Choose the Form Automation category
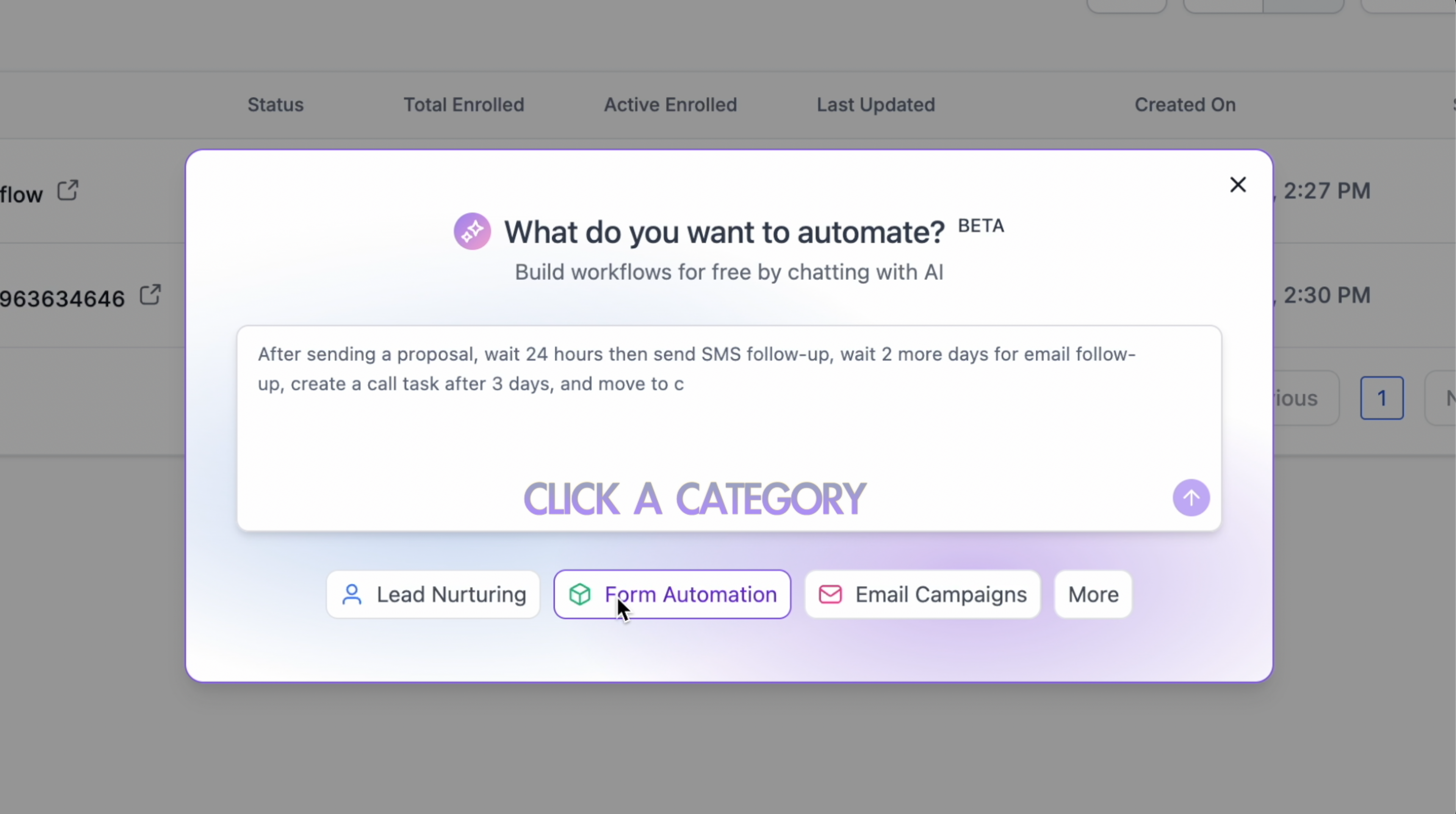Viewport: 1456px width, 814px height. pos(672,594)
